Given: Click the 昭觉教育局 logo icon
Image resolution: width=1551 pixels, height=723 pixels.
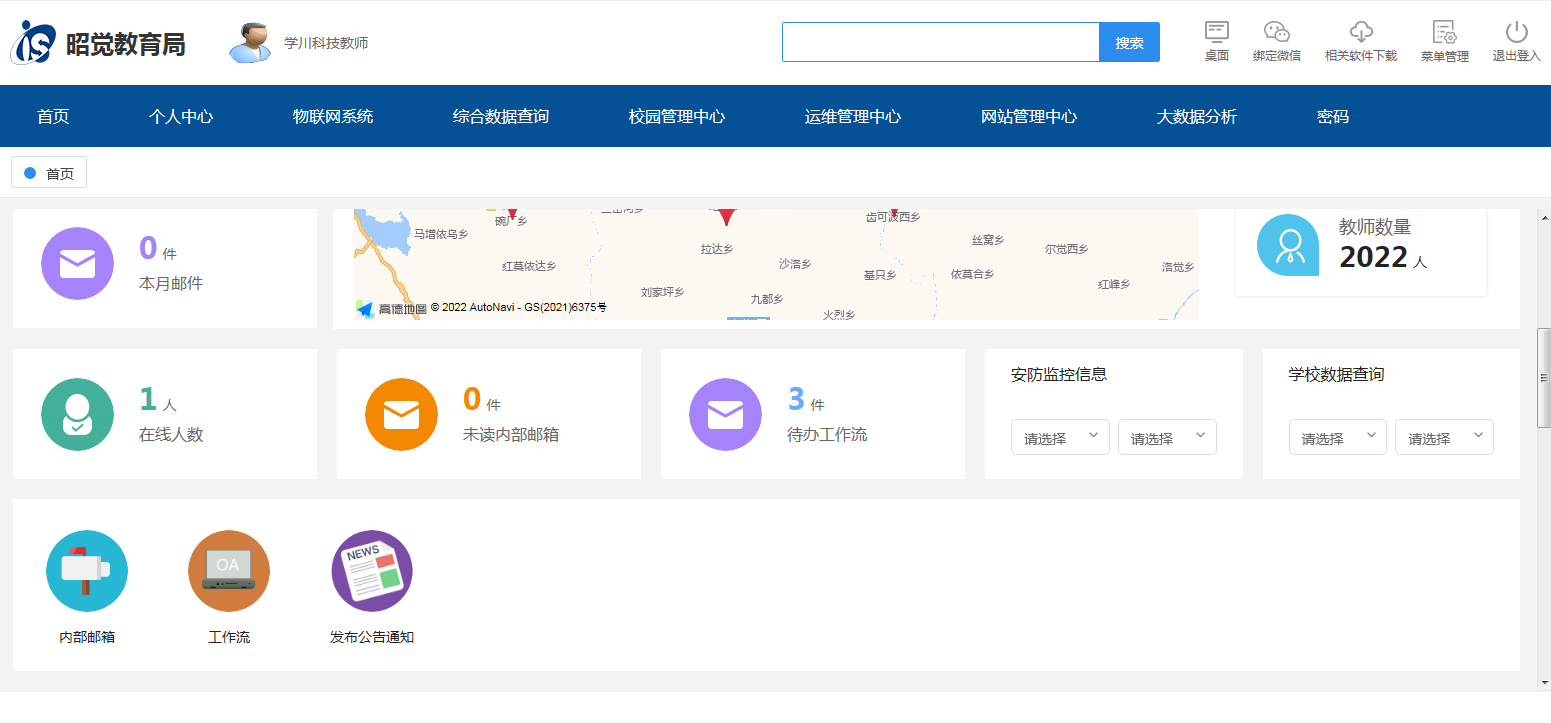Looking at the screenshot, I should pos(33,43).
